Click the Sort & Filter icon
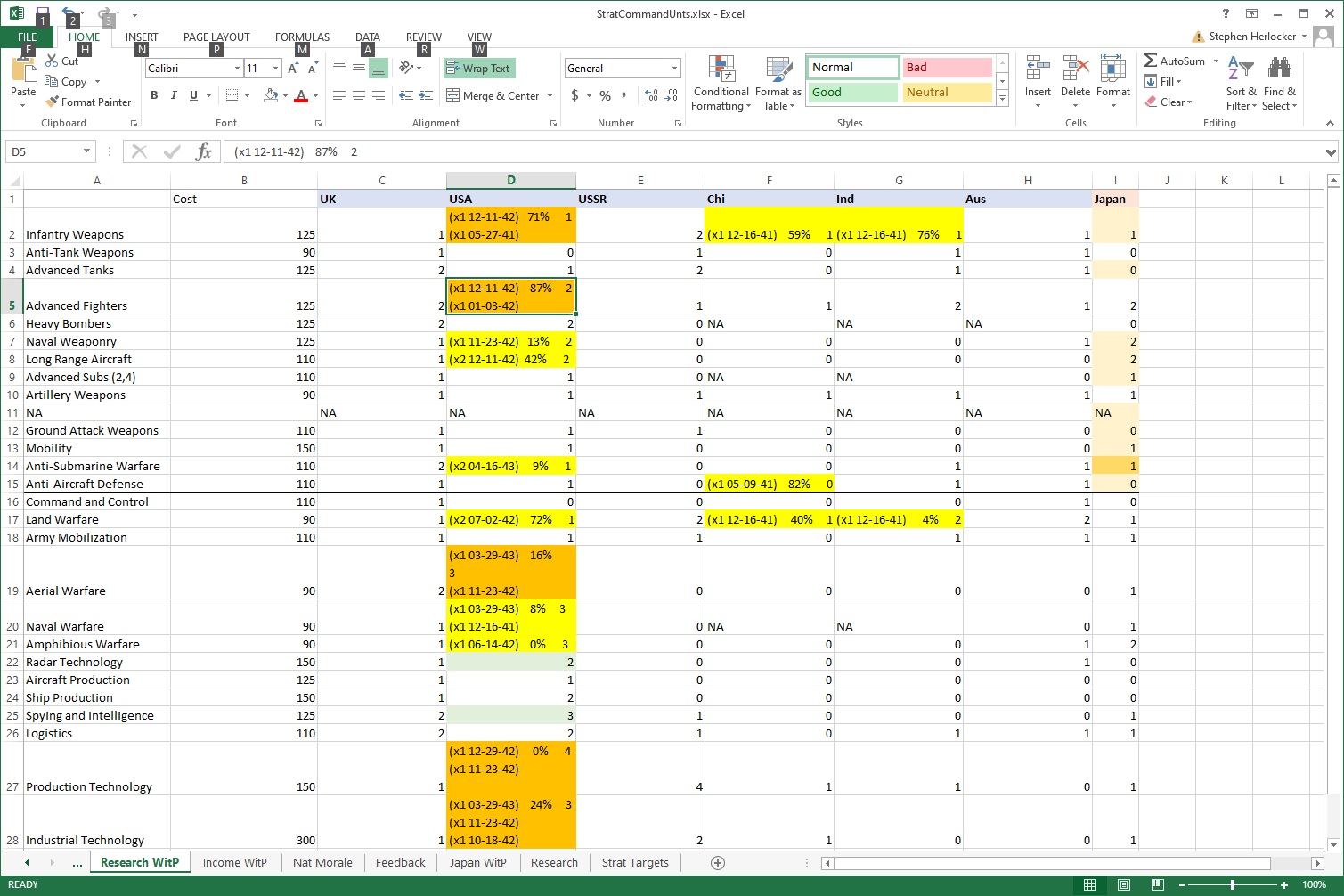The width and height of the screenshot is (1344, 896). coord(1241,69)
